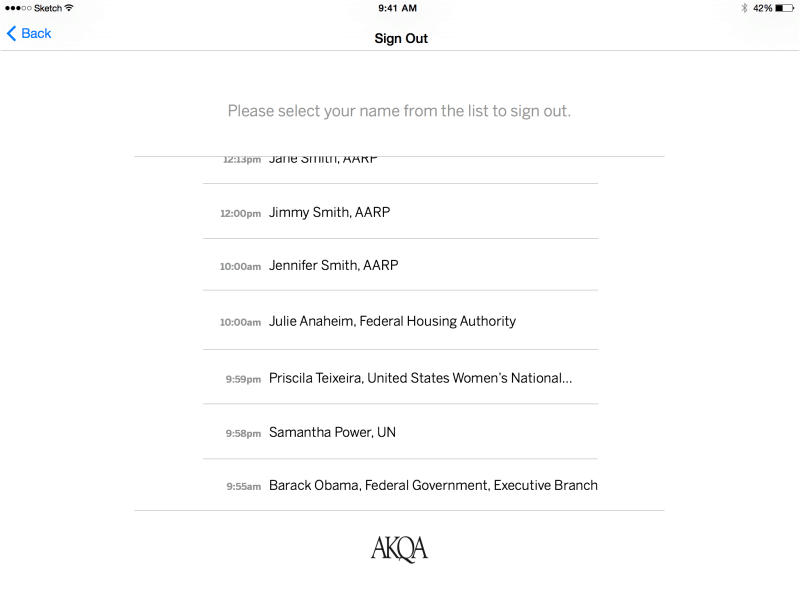Select Jimmy Smith, AARP to sign out
Viewport: 800px width, 600px height.
tap(329, 212)
